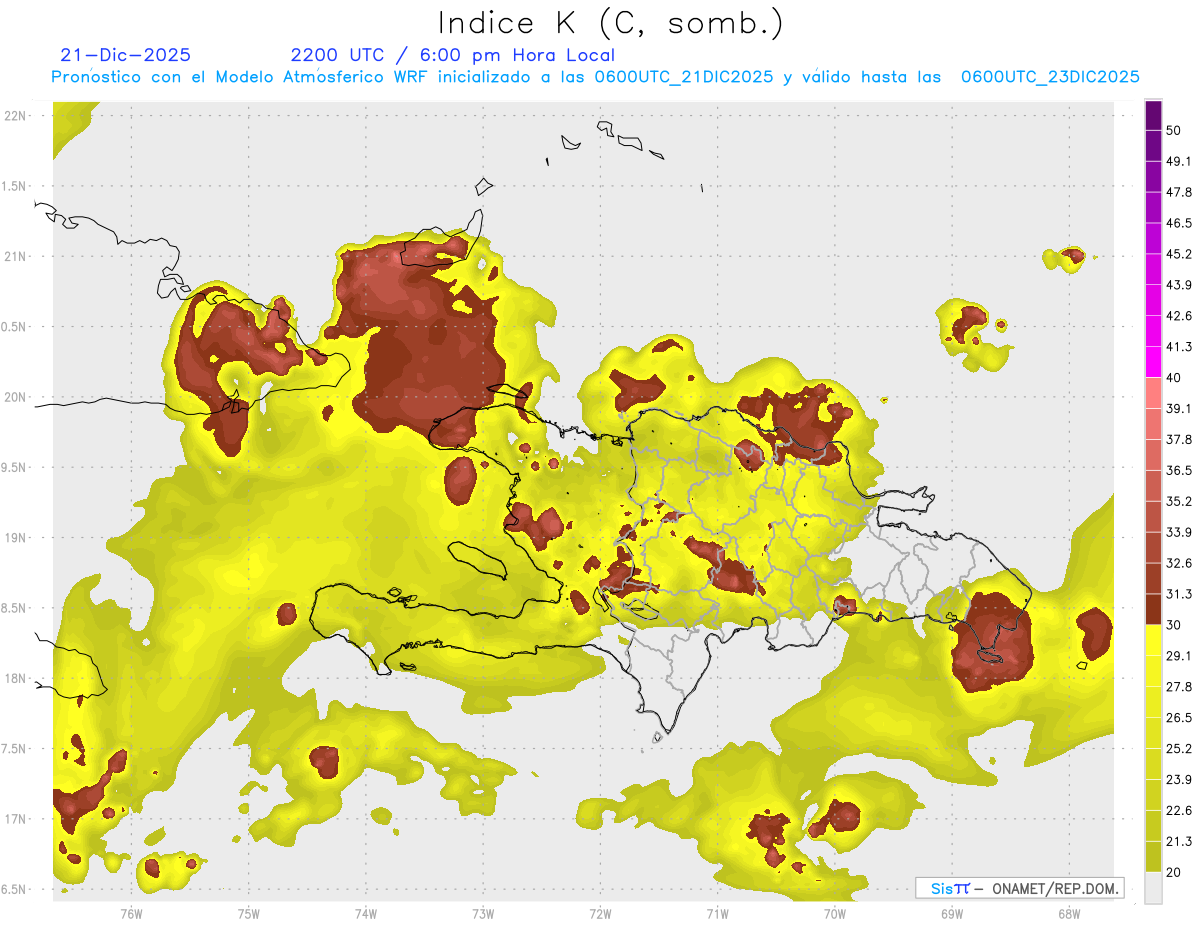
Task: Click the colorbar value 27.8
Action: 1179,687
